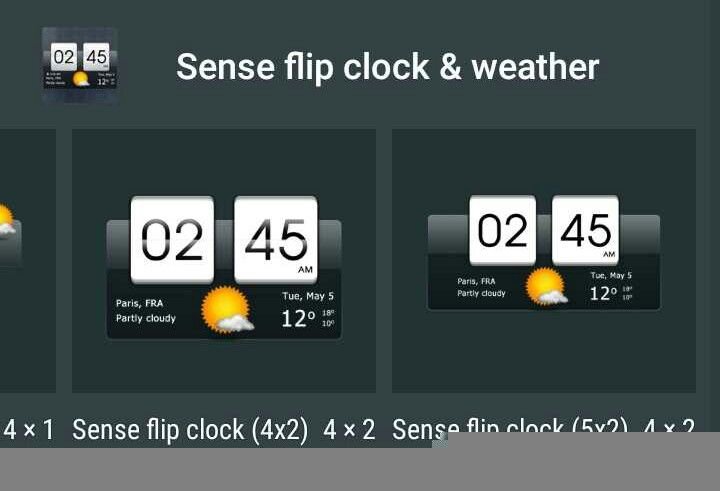
Task: Tap Tue, May 5 date in 4x2 widget
Action: [x=308, y=296]
